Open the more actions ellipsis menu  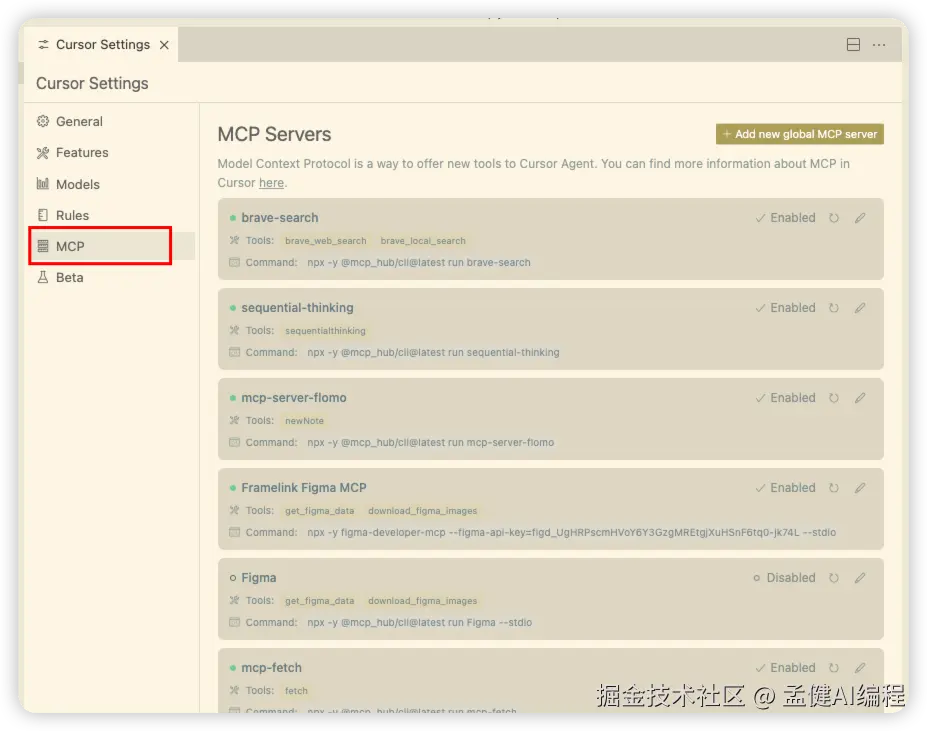tap(879, 45)
